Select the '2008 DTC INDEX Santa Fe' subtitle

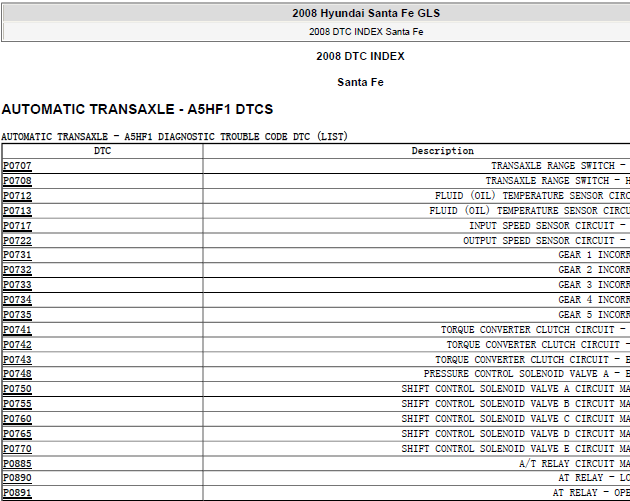(366, 32)
